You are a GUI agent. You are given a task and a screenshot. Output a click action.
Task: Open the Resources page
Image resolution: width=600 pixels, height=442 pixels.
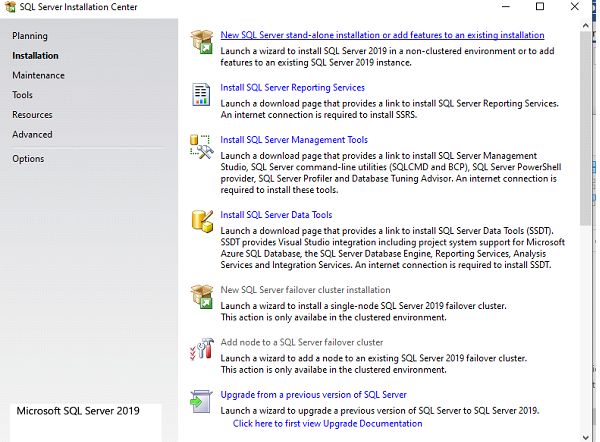click(32, 115)
